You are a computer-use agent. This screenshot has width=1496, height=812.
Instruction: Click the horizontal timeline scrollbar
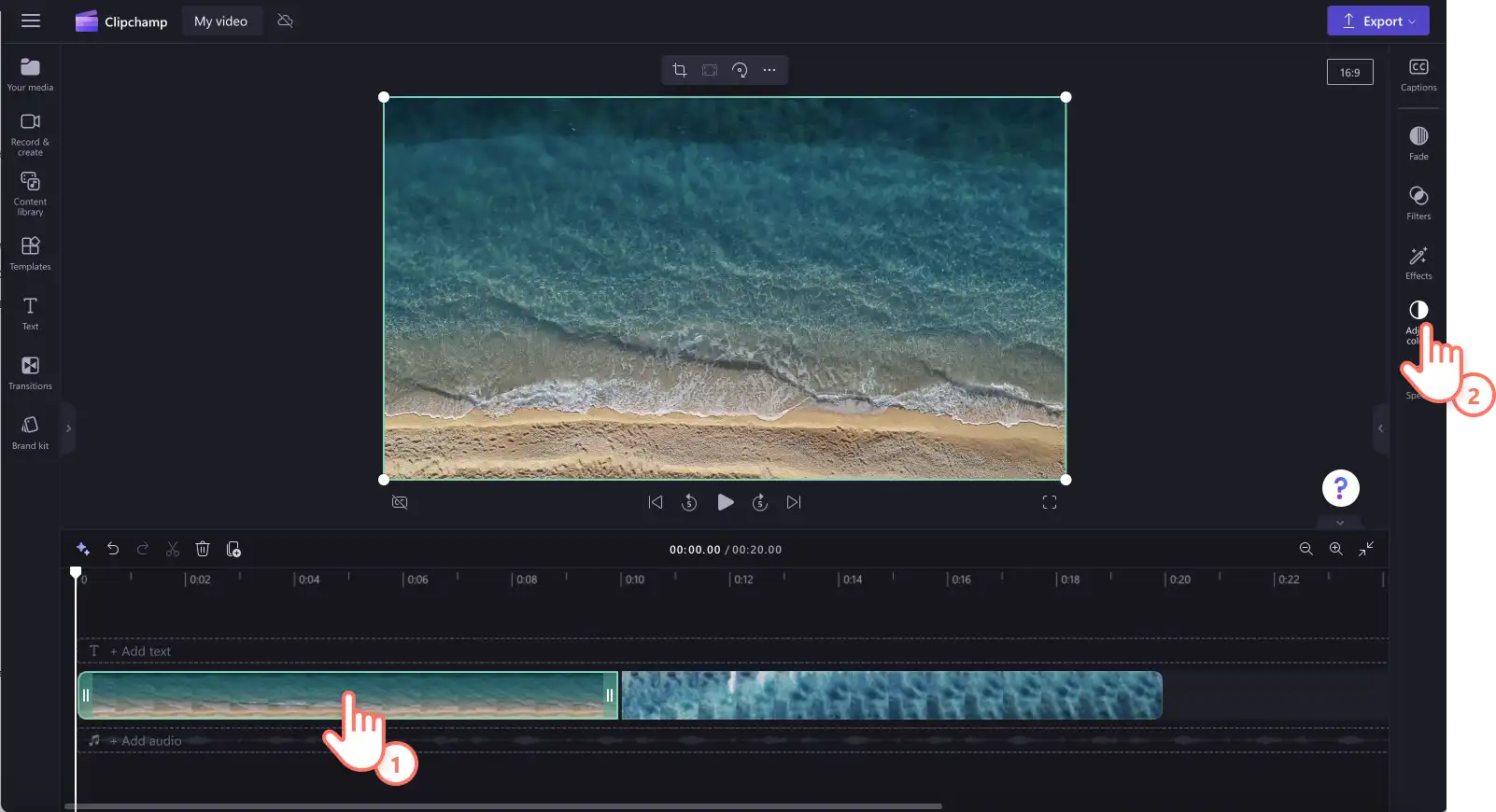pos(503,806)
